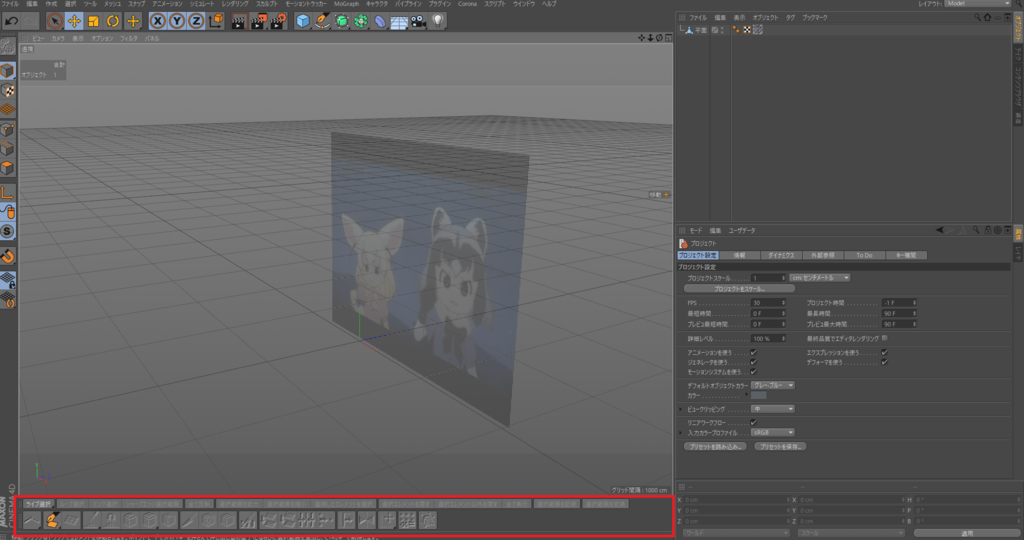Toggle モーションシステムを使う checkbox

click(x=754, y=372)
